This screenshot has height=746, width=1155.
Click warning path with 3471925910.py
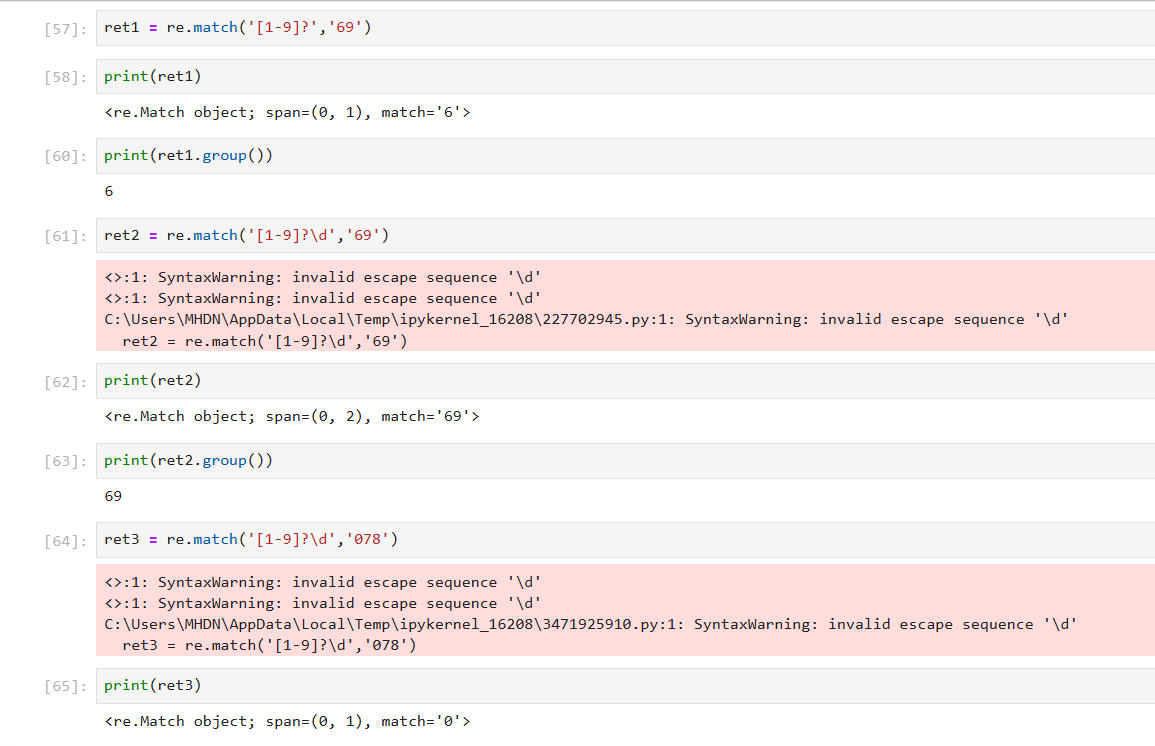(x=591, y=624)
